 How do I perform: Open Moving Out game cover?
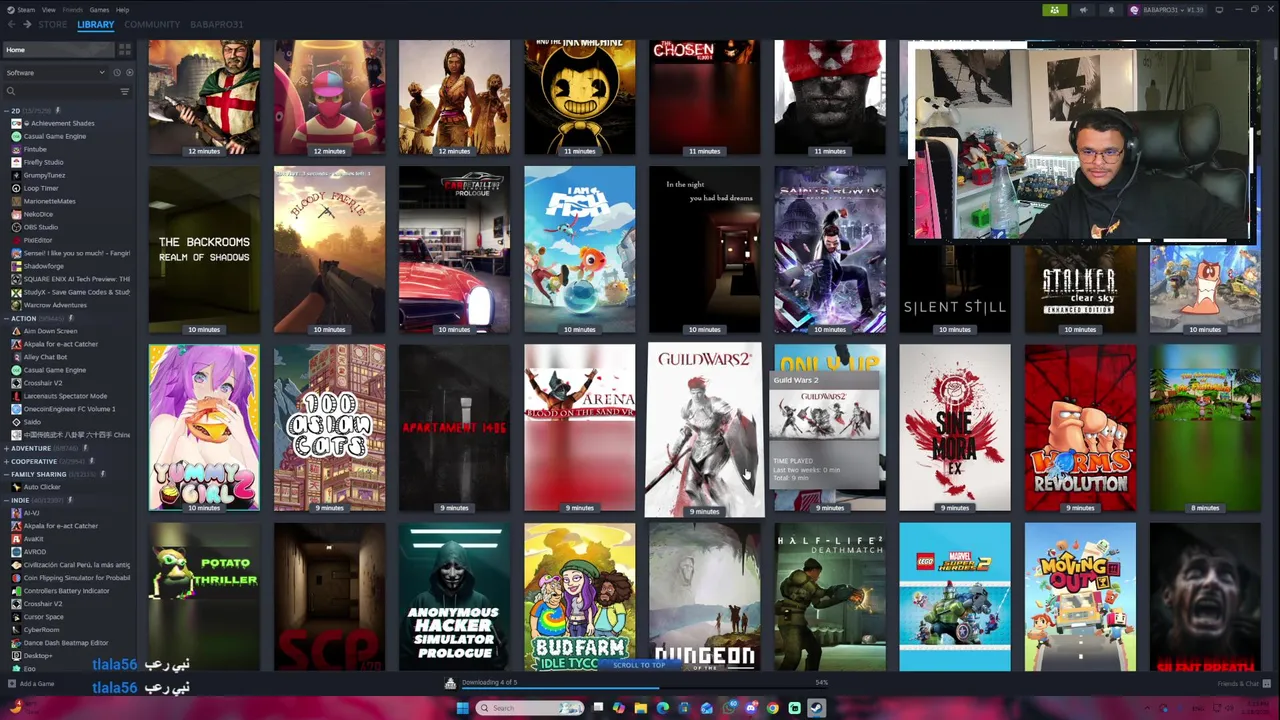click(x=1080, y=597)
